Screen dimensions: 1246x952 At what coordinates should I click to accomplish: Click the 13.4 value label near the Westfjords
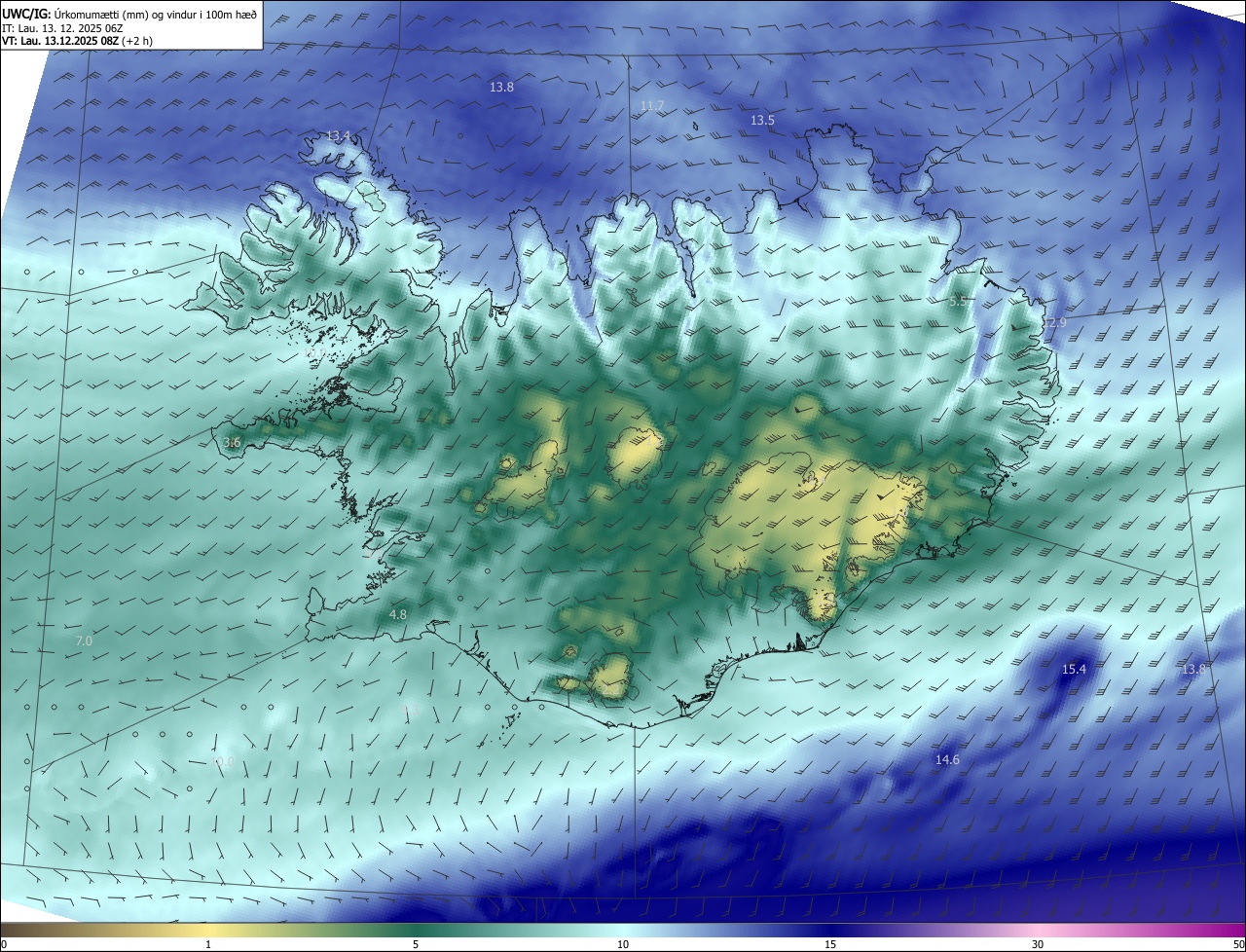click(x=338, y=135)
